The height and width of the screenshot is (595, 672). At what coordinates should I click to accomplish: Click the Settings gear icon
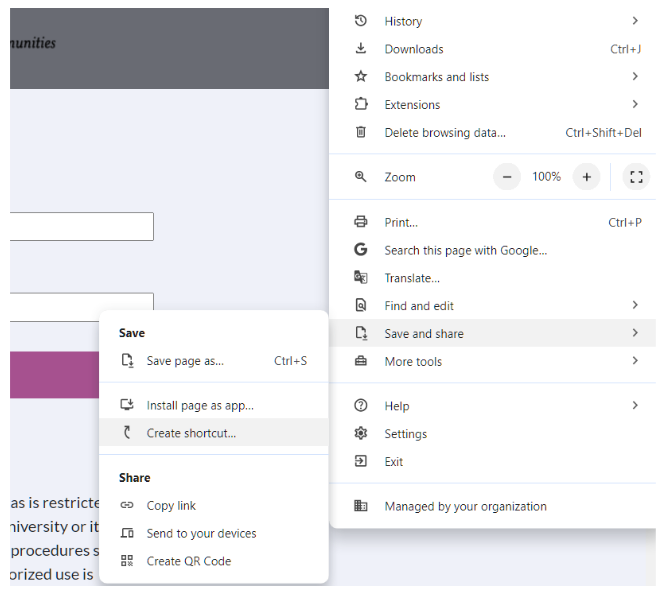pos(361,434)
